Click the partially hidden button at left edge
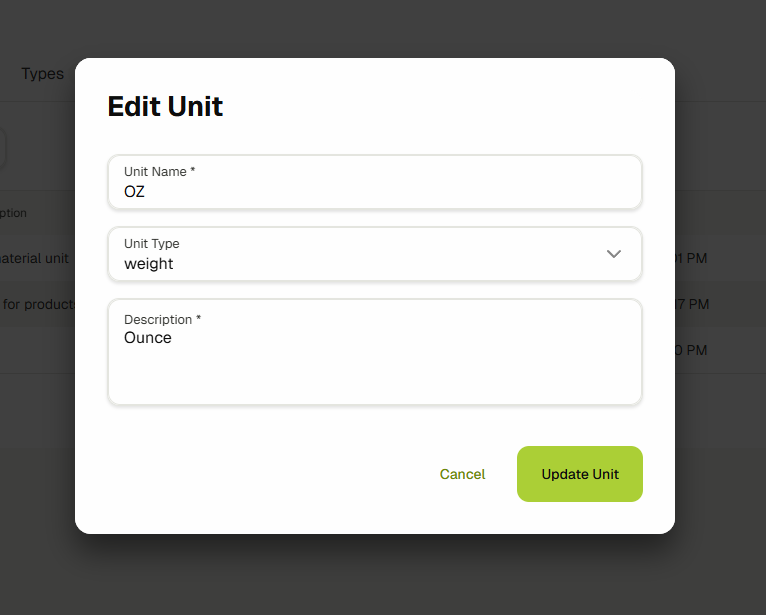This screenshot has width=766, height=615. coord(3,149)
